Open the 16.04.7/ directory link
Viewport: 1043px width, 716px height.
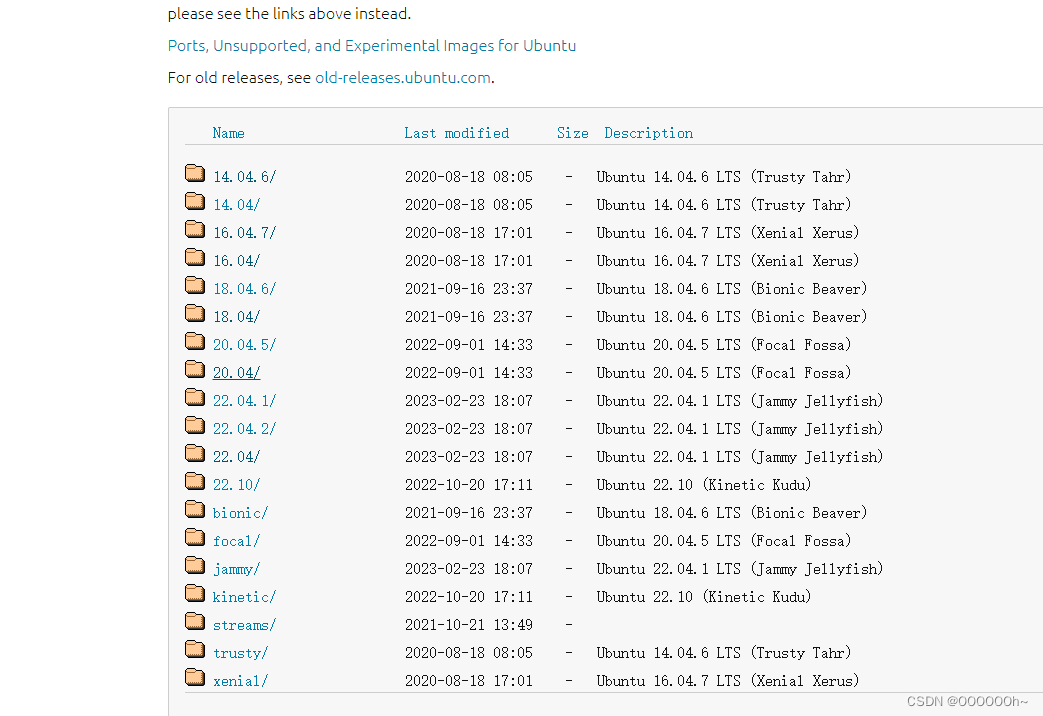click(244, 233)
